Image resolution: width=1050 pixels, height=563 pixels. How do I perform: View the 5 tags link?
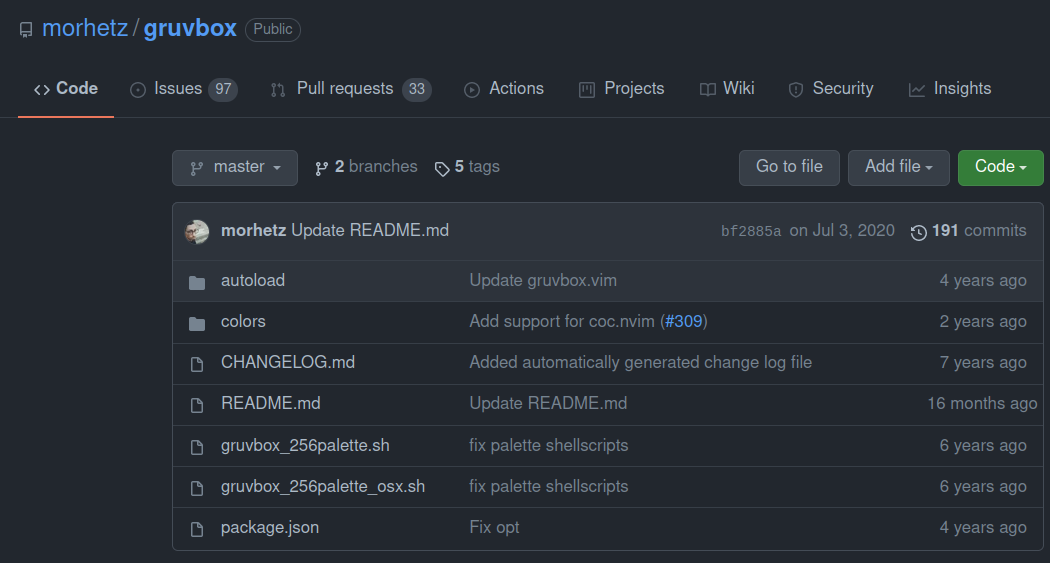[467, 167]
